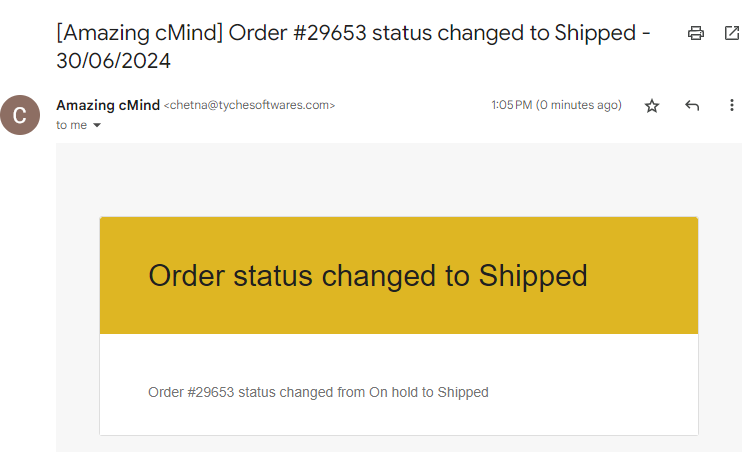Screen dimensions: 756x452
Task: Click the 30/06/2024 date in the subject
Action: pos(113,61)
